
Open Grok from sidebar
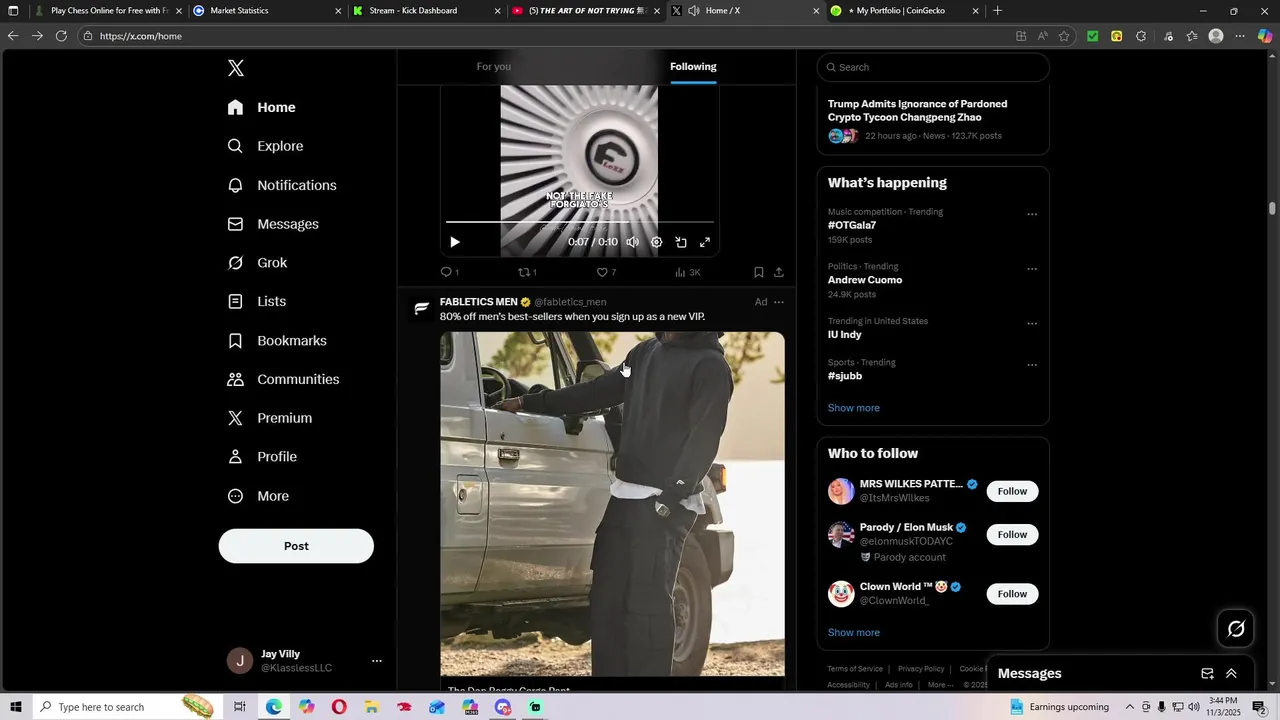click(x=258, y=263)
